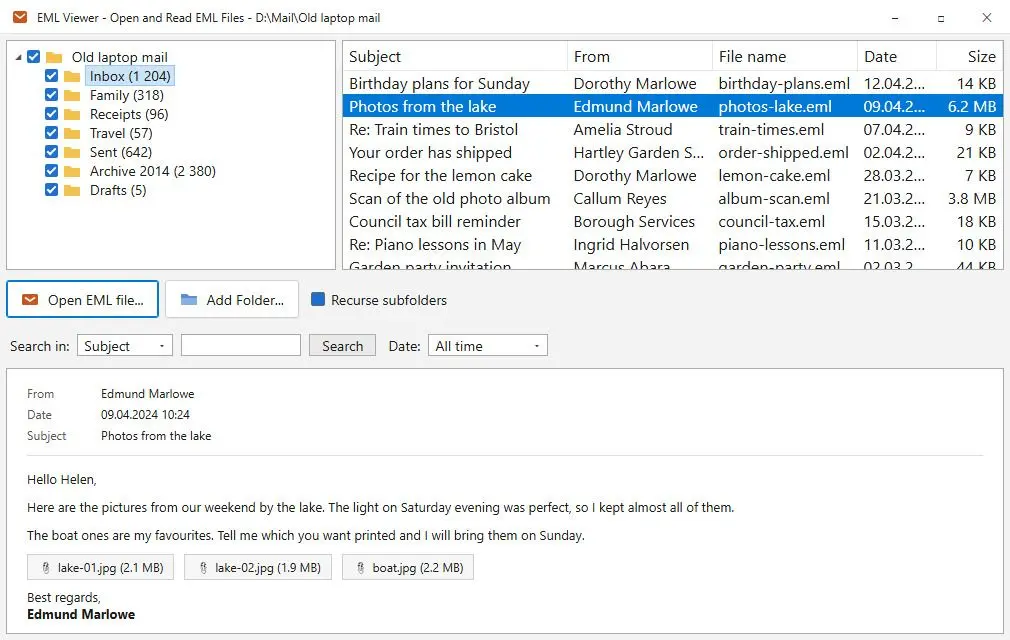The width and height of the screenshot is (1010, 640).
Task: Click the paperclip icon on lake-01.jpg attachment
Action: tap(46, 568)
